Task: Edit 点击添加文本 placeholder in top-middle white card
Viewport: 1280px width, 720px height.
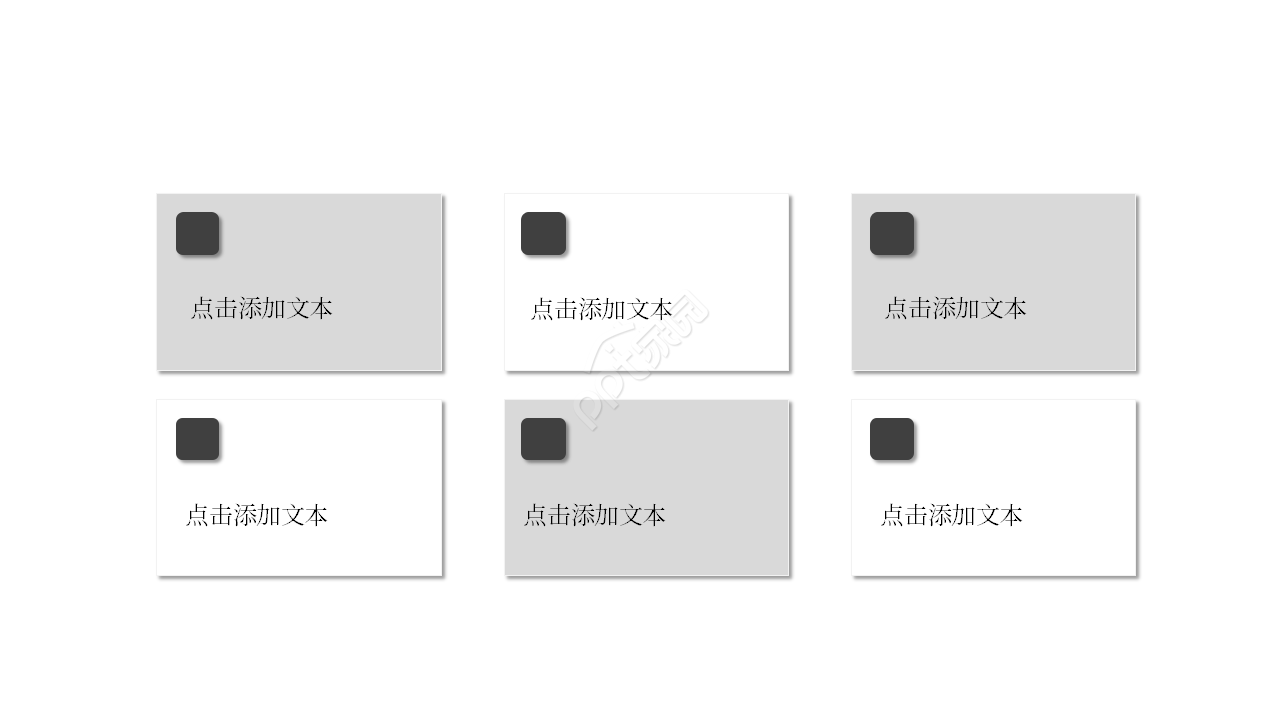Action: [x=600, y=309]
